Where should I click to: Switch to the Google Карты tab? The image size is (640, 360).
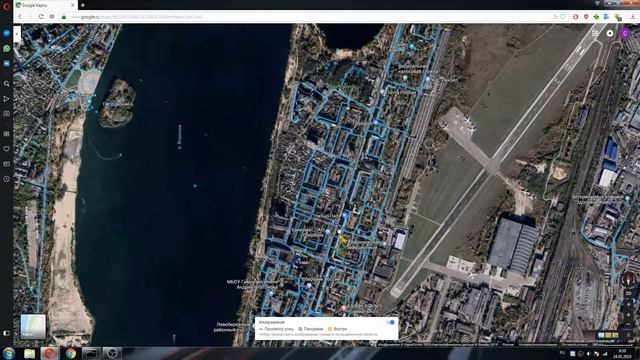(x=45, y=5)
